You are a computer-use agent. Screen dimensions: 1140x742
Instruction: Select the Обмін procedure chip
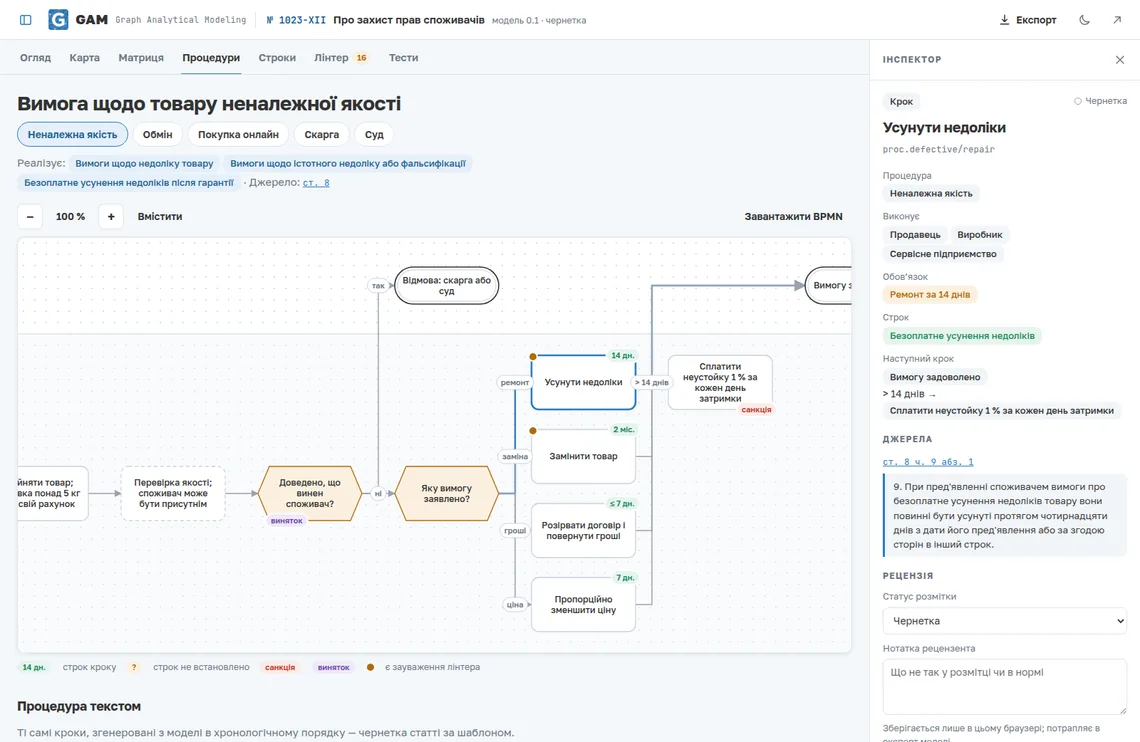158,134
